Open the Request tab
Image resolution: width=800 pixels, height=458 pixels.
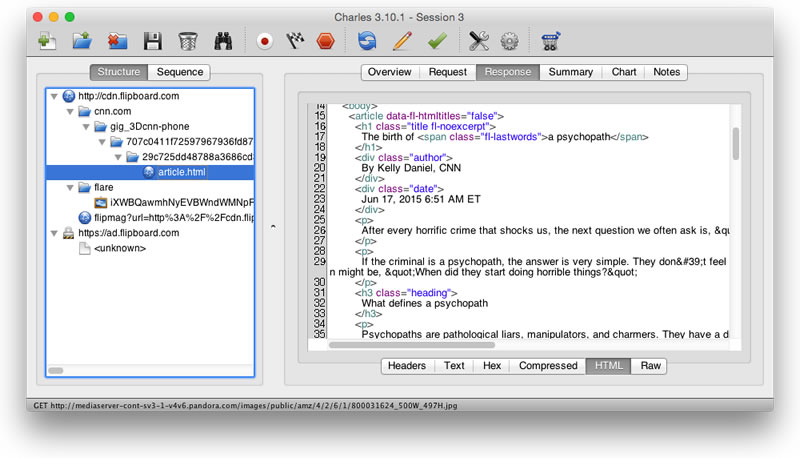coord(447,72)
